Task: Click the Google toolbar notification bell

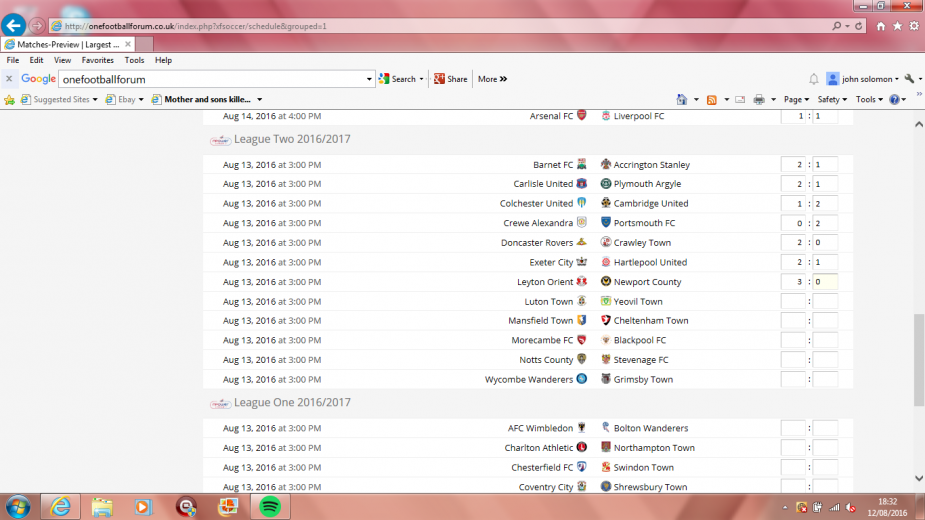Action: [x=814, y=79]
